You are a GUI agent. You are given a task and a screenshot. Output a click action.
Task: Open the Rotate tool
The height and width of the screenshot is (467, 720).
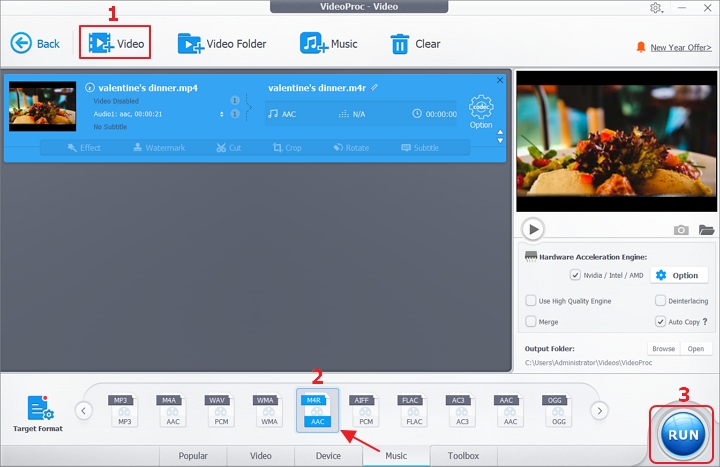(x=351, y=147)
